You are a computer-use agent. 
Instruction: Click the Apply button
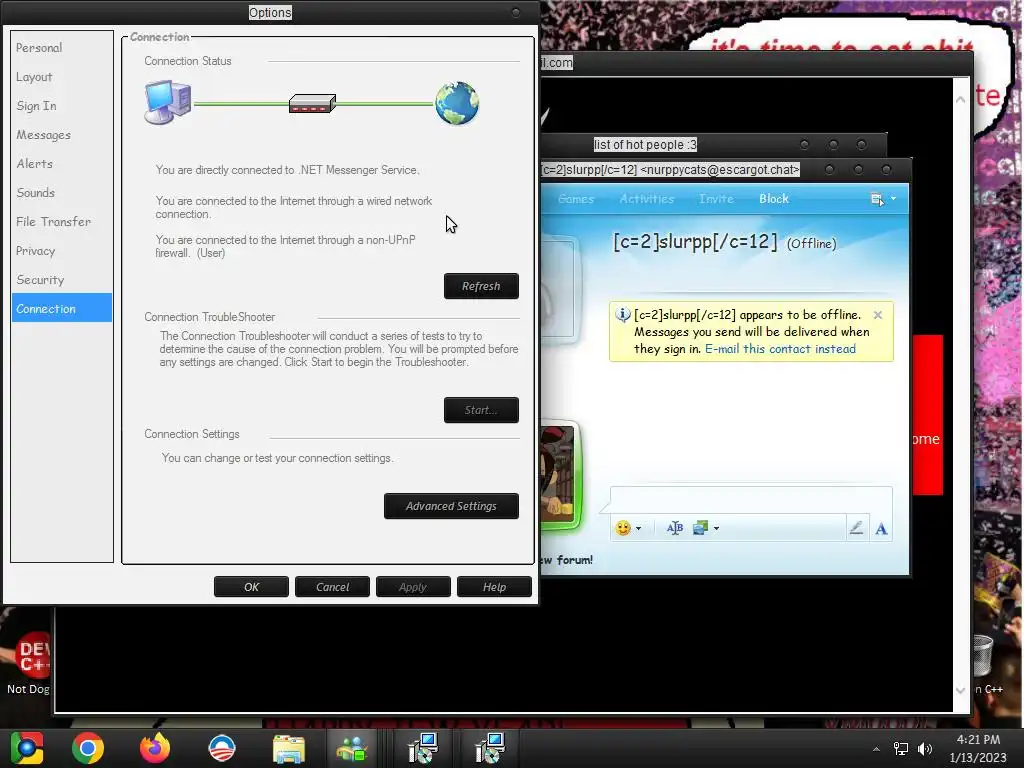[413, 587]
